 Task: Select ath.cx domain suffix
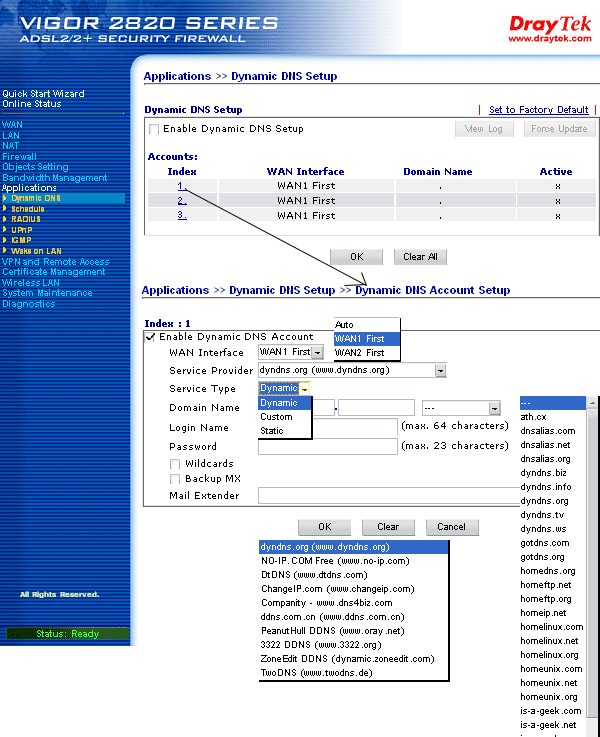(x=553, y=417)
